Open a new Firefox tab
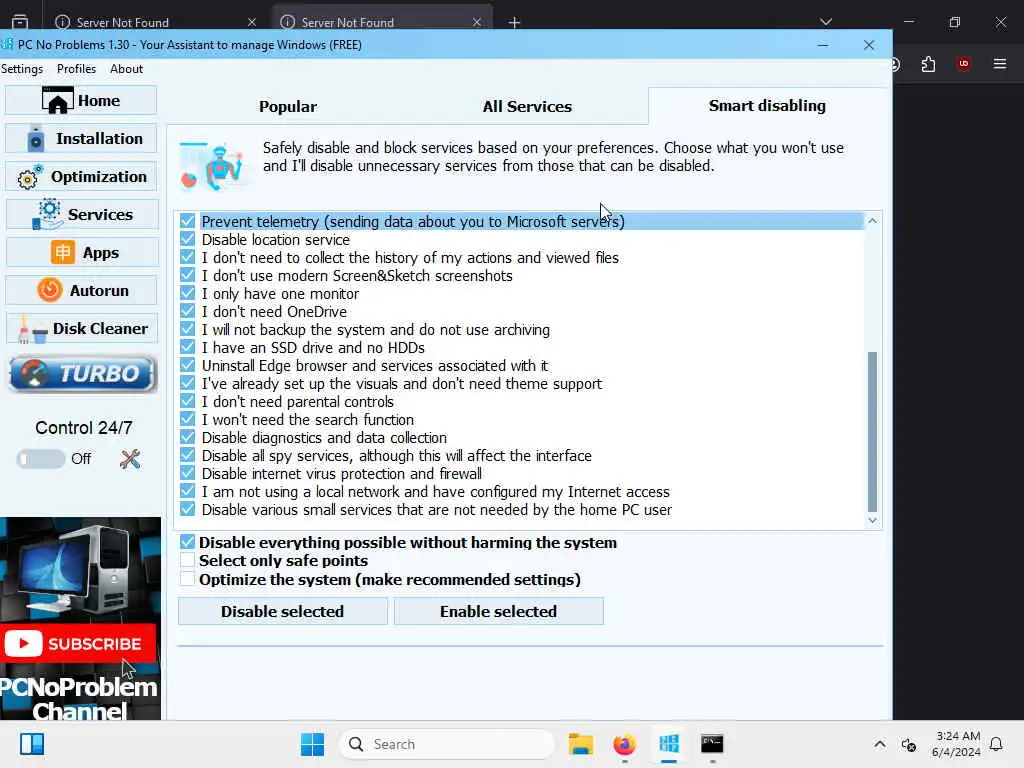The image size is (1024, 768). [x=514, y=23]
